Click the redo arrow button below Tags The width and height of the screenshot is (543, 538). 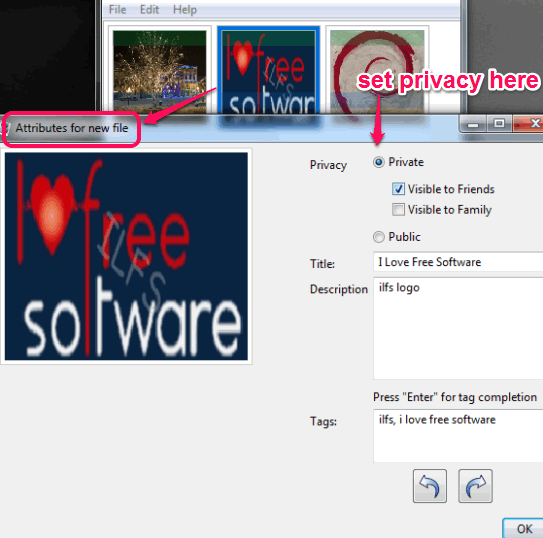pyautogui.click(x=475, y=486)
